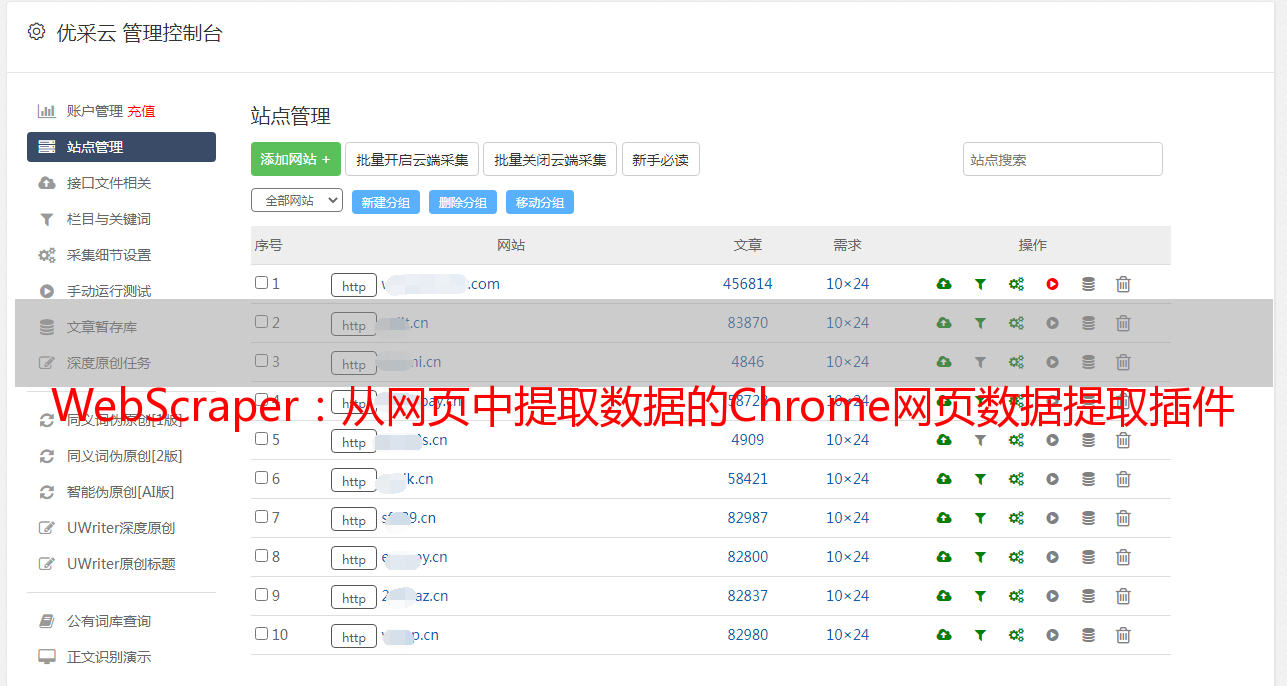This screenshot has height=686, width=1287.
Task: Open the 新手必读 guide button
Action: coord(660,159)
